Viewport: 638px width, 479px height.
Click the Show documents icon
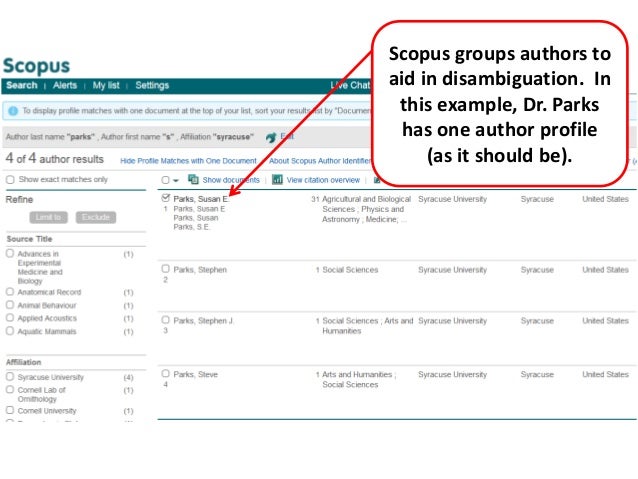[x=193, y=179]
